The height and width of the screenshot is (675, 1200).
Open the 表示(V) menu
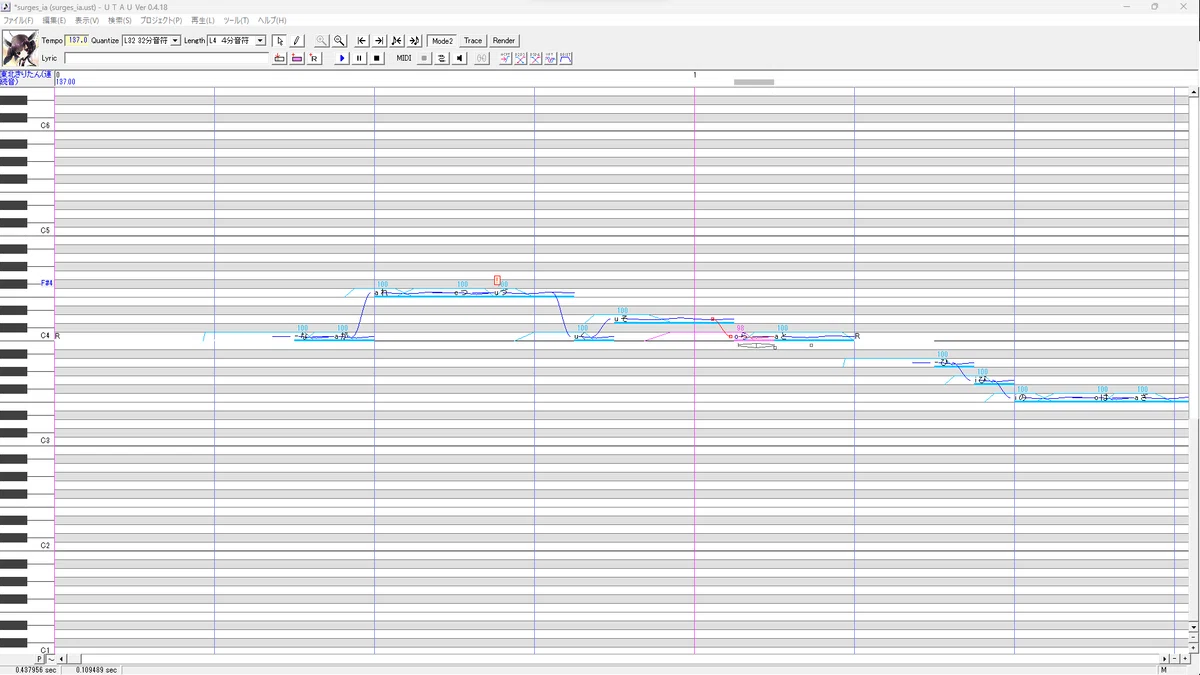click(87, 21)
